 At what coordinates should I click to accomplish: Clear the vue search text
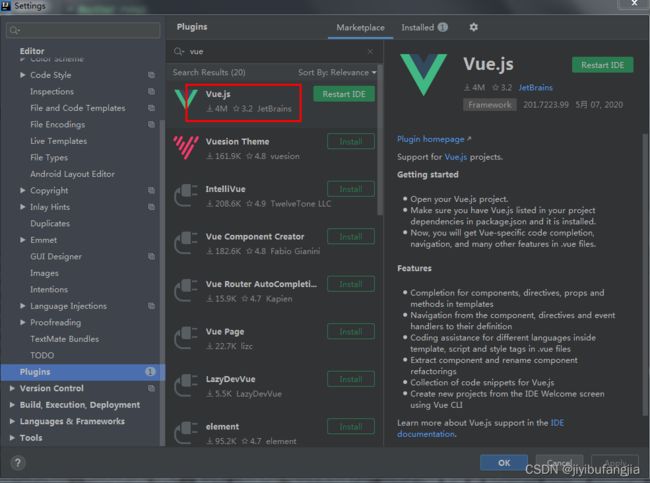pos(370,51)
